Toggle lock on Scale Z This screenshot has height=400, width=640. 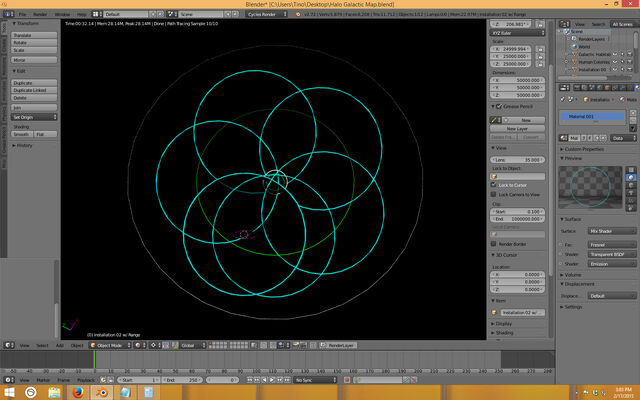540,64
